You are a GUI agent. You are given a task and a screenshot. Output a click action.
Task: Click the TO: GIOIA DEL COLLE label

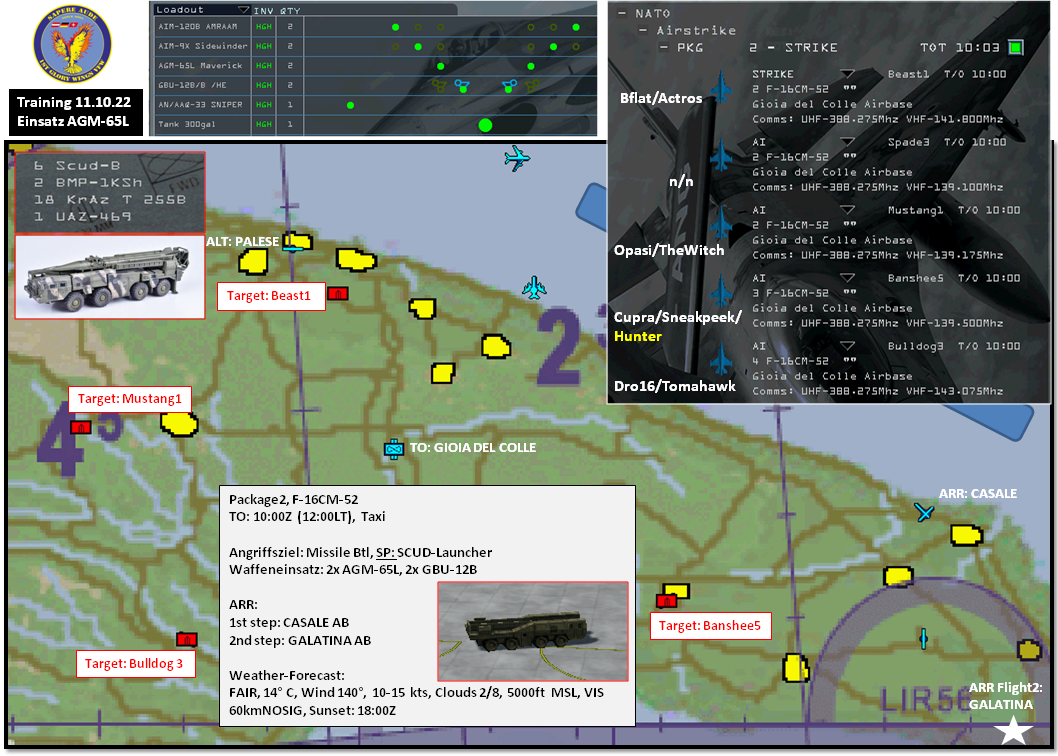point(473,448)
